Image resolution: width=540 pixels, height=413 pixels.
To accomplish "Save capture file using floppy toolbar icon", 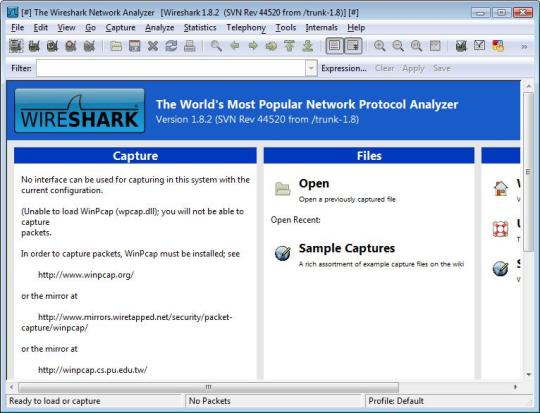I will click(x=134, y=46).
